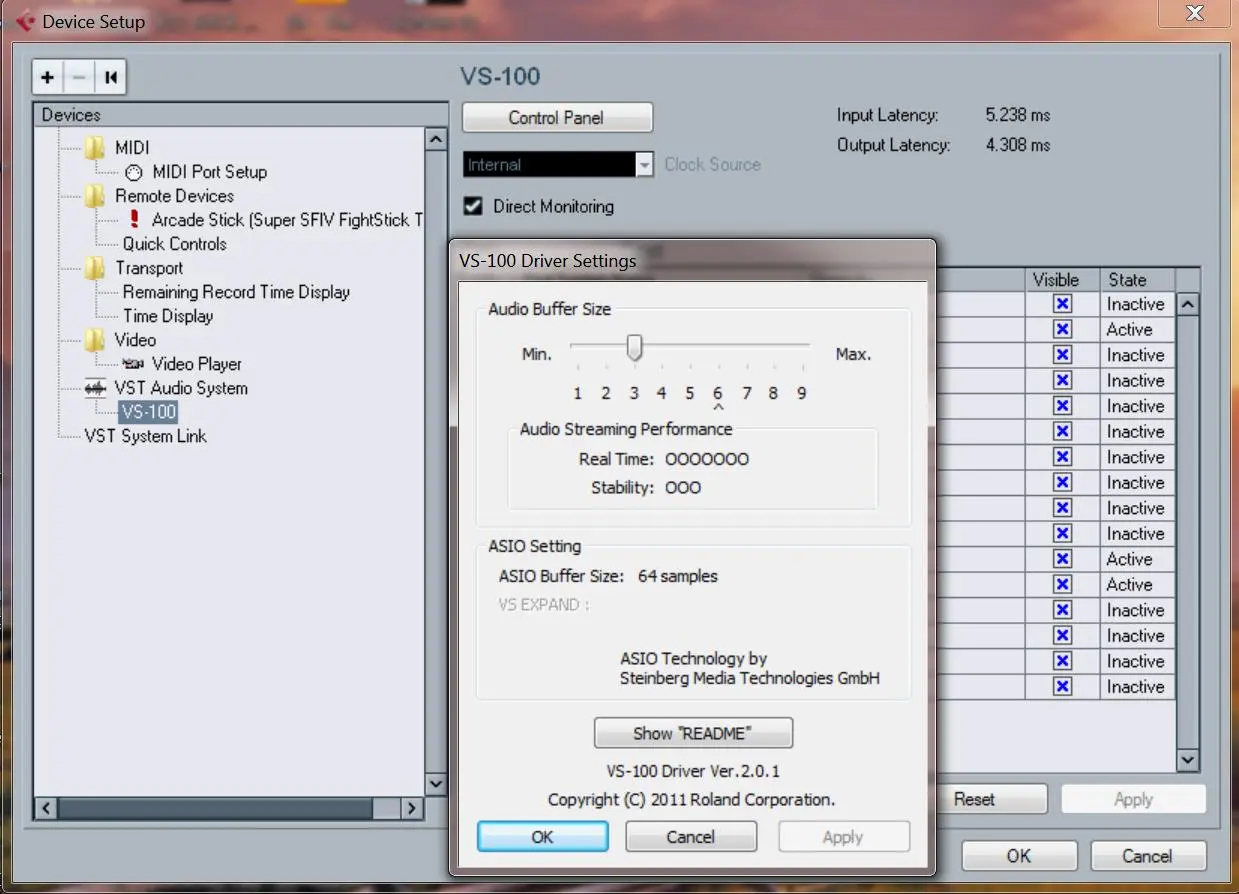Click the "64 samples" ASIO buffer value
The image size is (1239, 894).
[677, 576]
